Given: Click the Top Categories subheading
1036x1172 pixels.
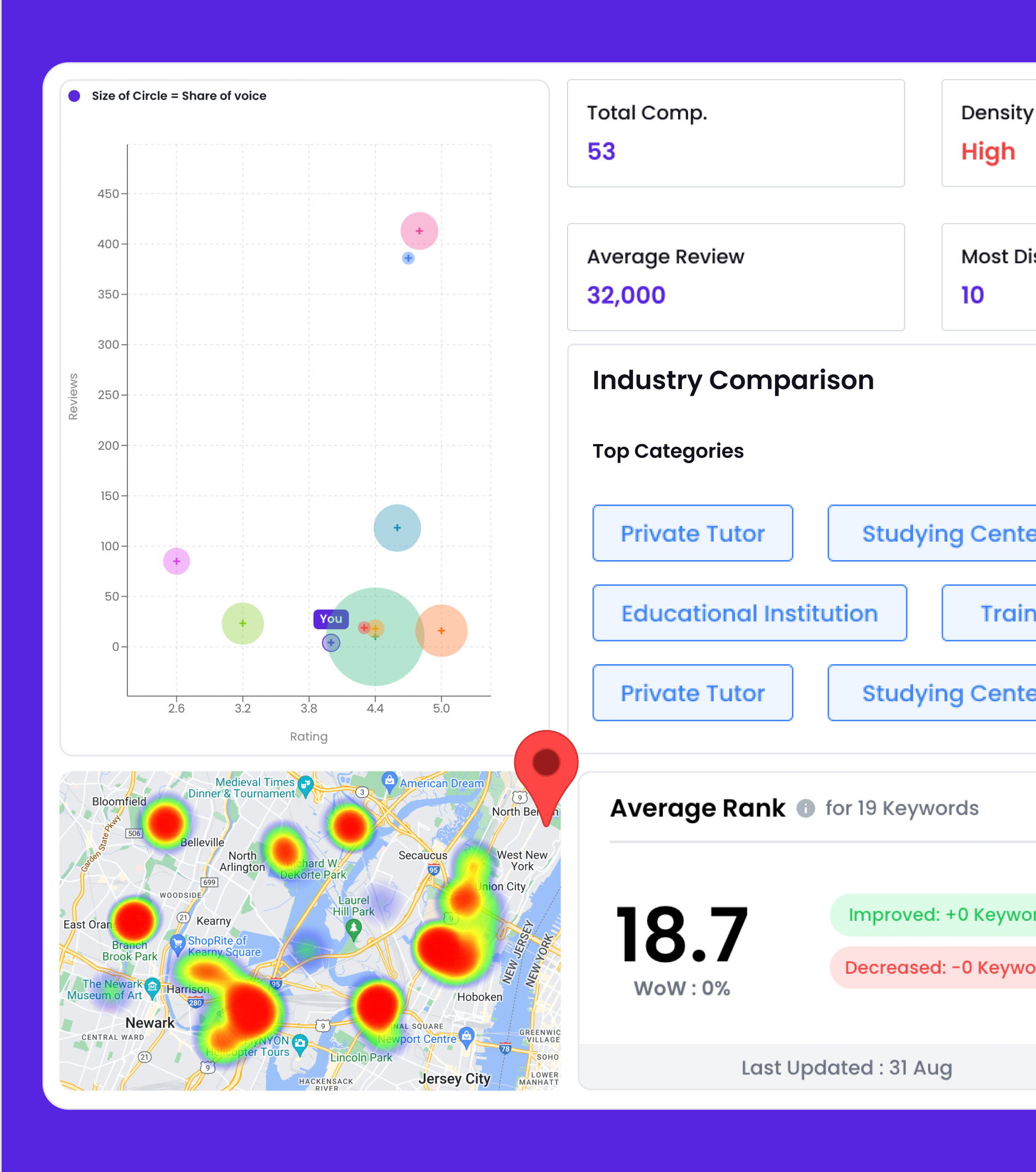Looking at the screenshot, I should [x=668, y=451].
